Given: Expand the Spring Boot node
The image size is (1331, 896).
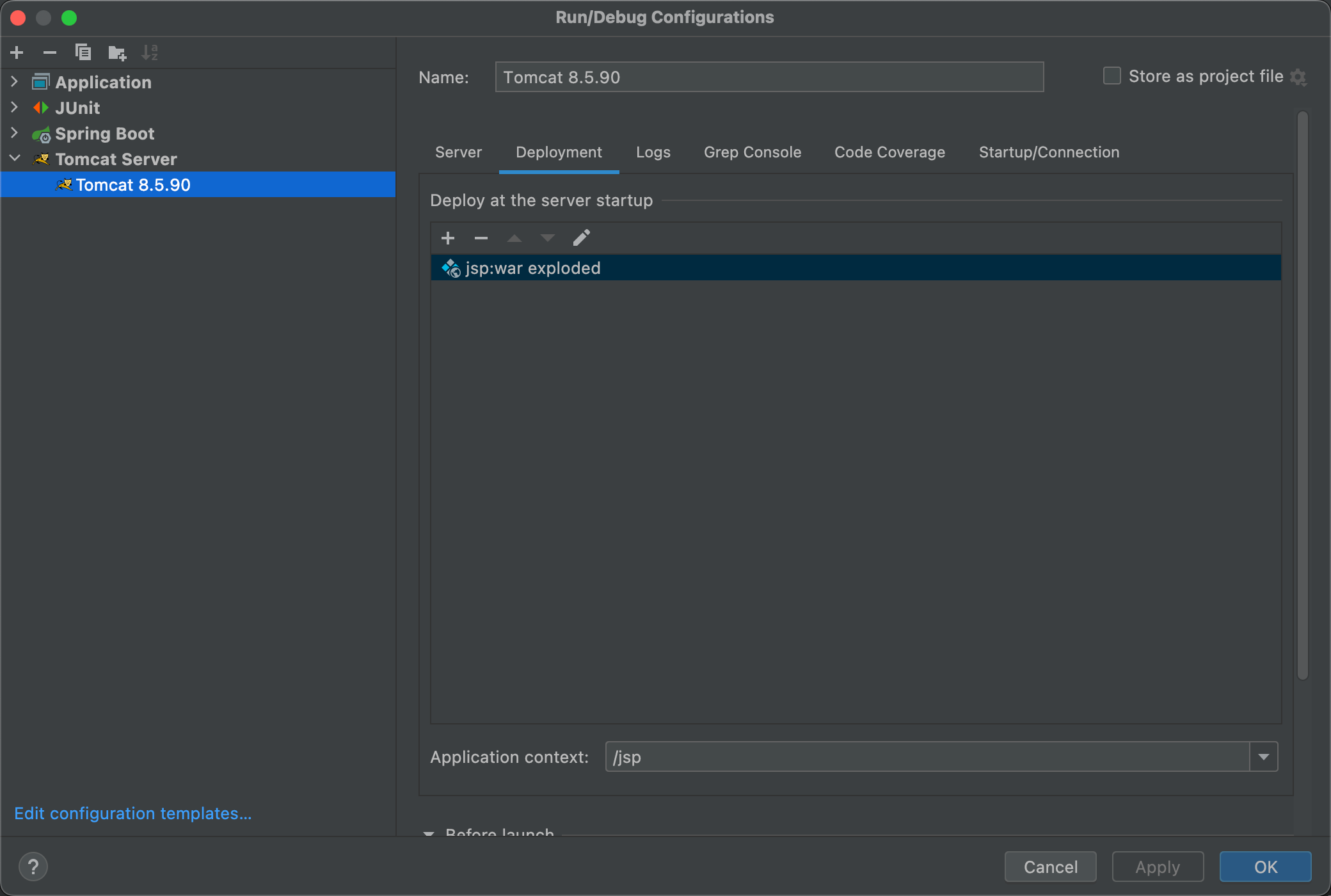Looking at the screenshot, I should [x=15, y=133].
